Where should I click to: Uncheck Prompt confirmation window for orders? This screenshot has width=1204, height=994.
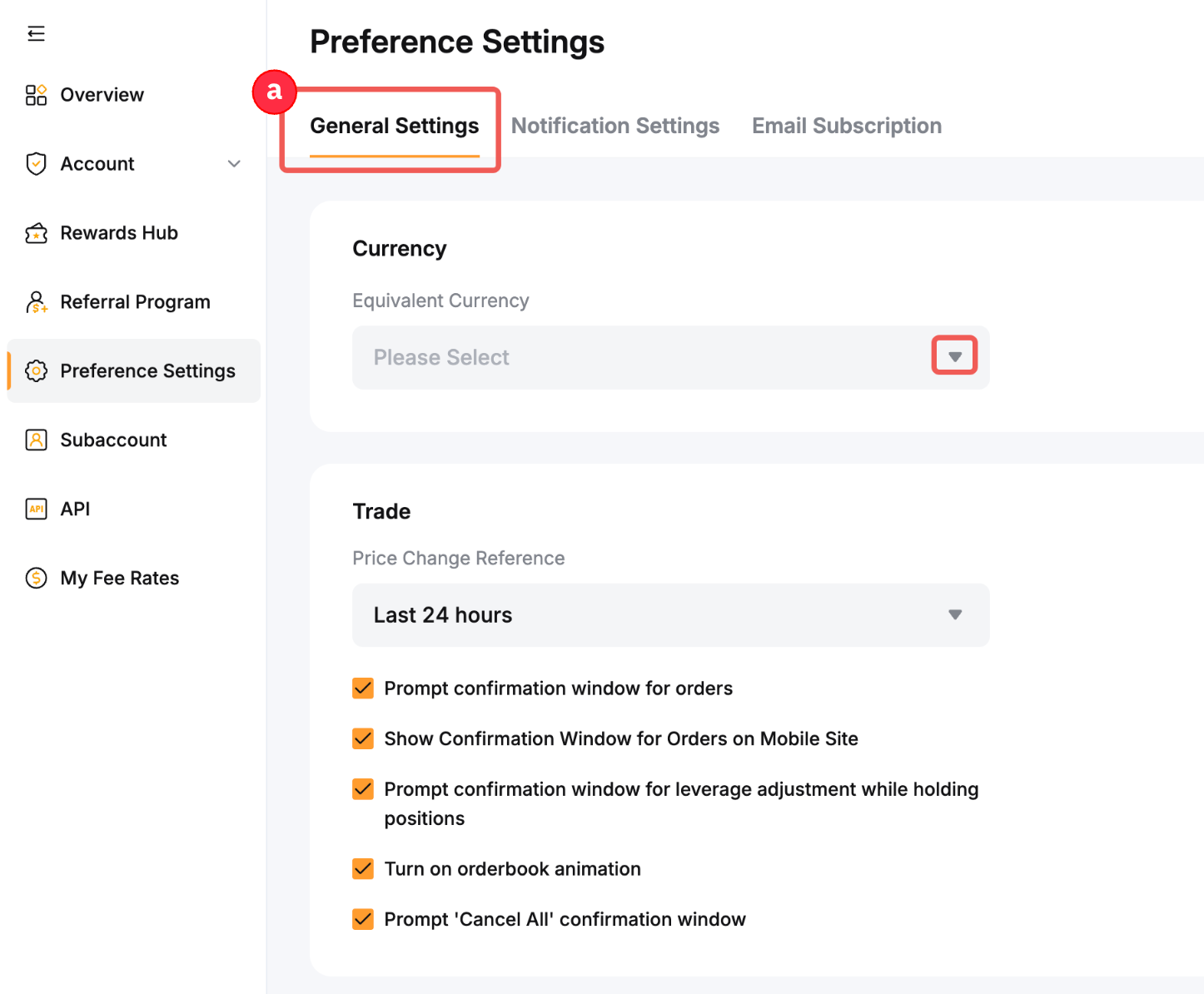(x=363, y=688)
